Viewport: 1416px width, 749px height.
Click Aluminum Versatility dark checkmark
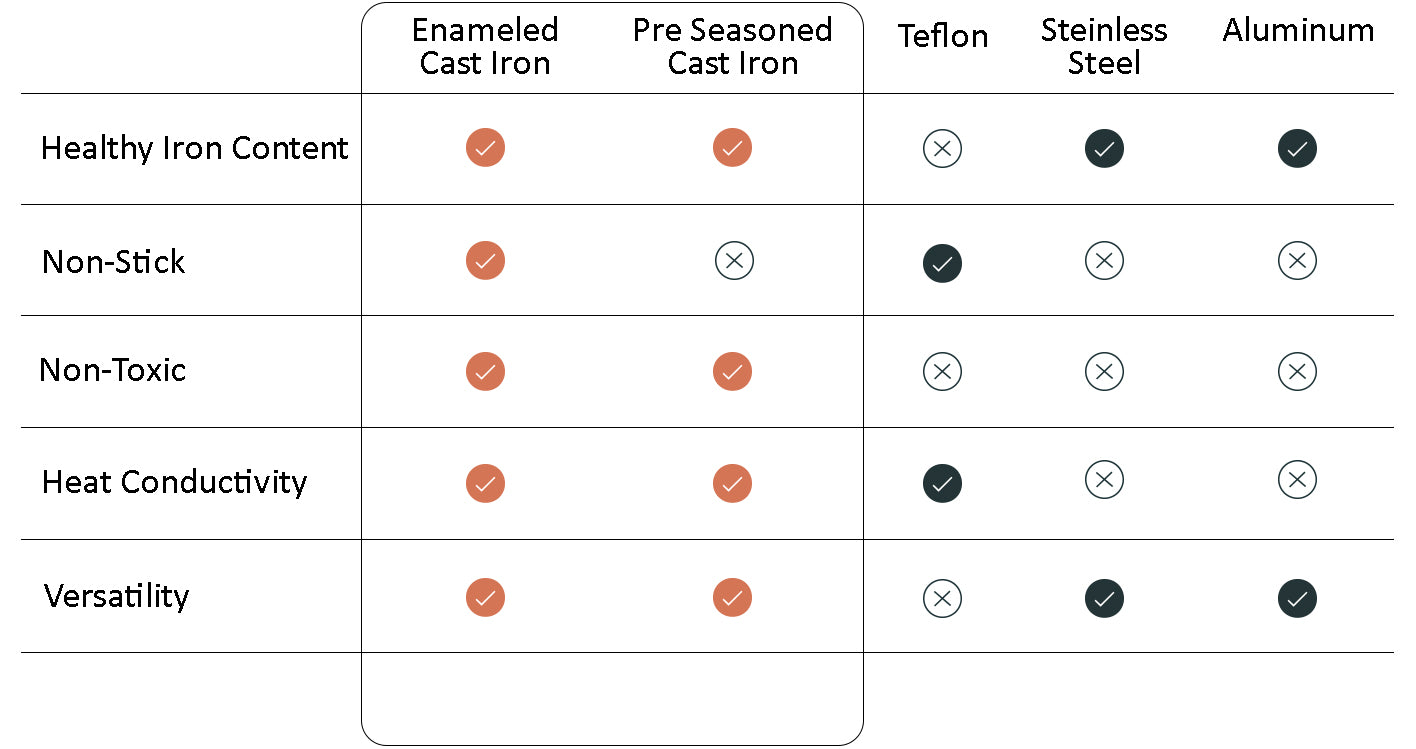tap(1297, 598)
